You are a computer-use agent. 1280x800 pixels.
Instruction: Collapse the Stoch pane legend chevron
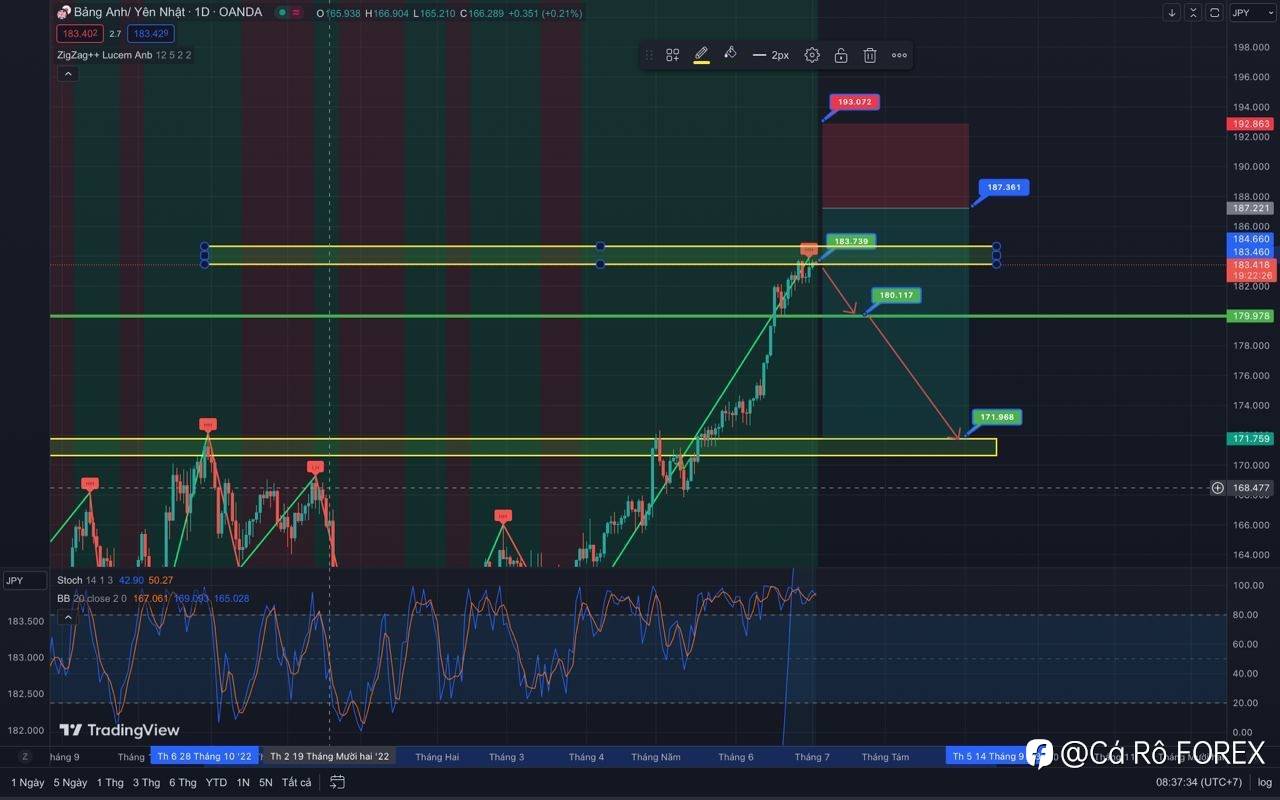click(68, 617)
